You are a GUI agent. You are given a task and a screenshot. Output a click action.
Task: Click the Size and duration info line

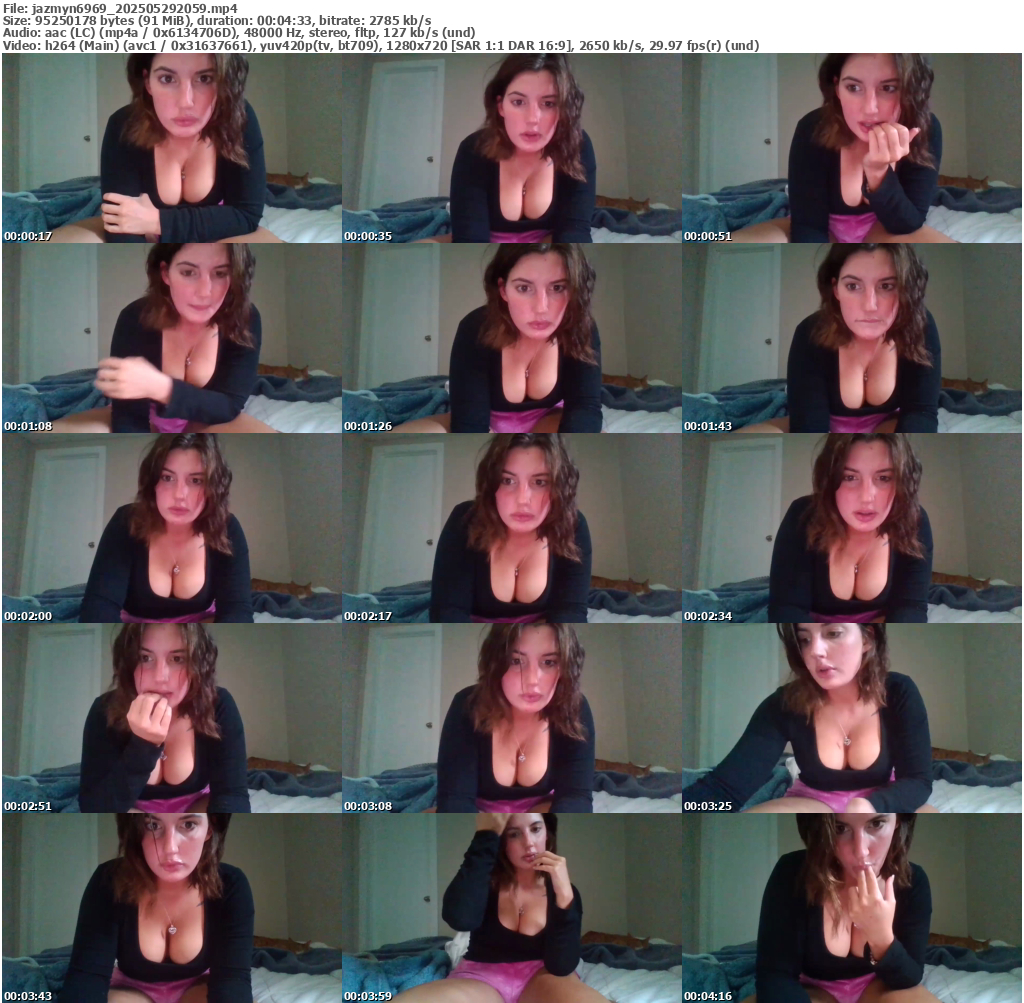pos(217,20)
